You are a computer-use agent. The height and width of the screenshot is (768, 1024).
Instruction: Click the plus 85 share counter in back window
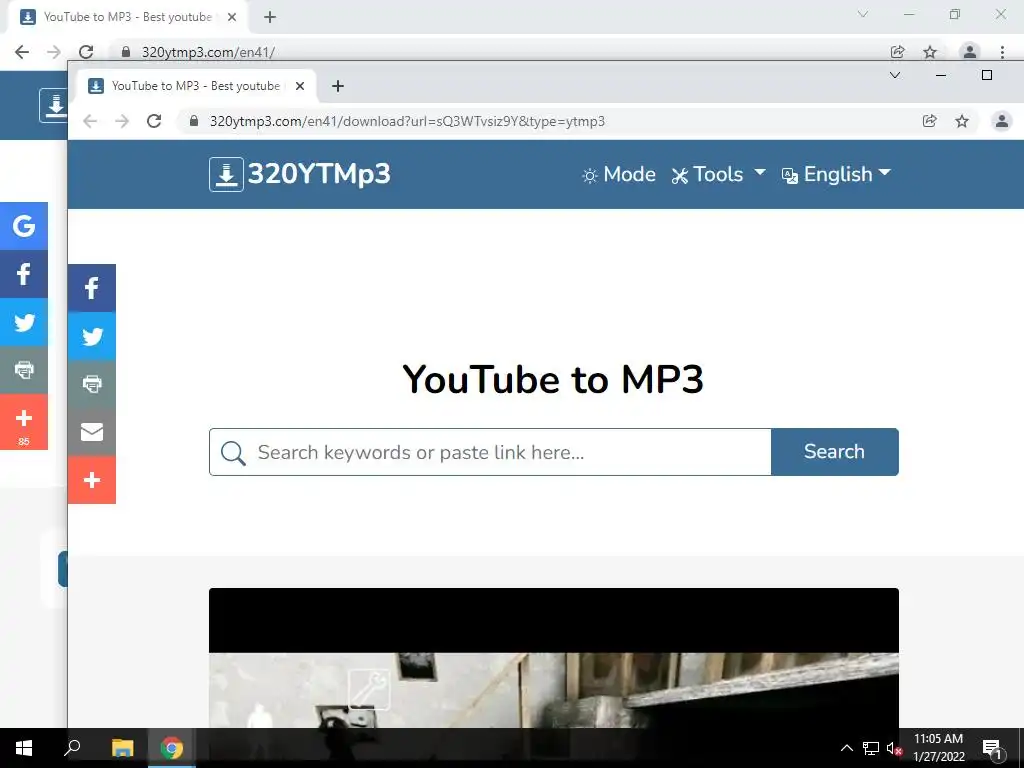coord(24,422)
